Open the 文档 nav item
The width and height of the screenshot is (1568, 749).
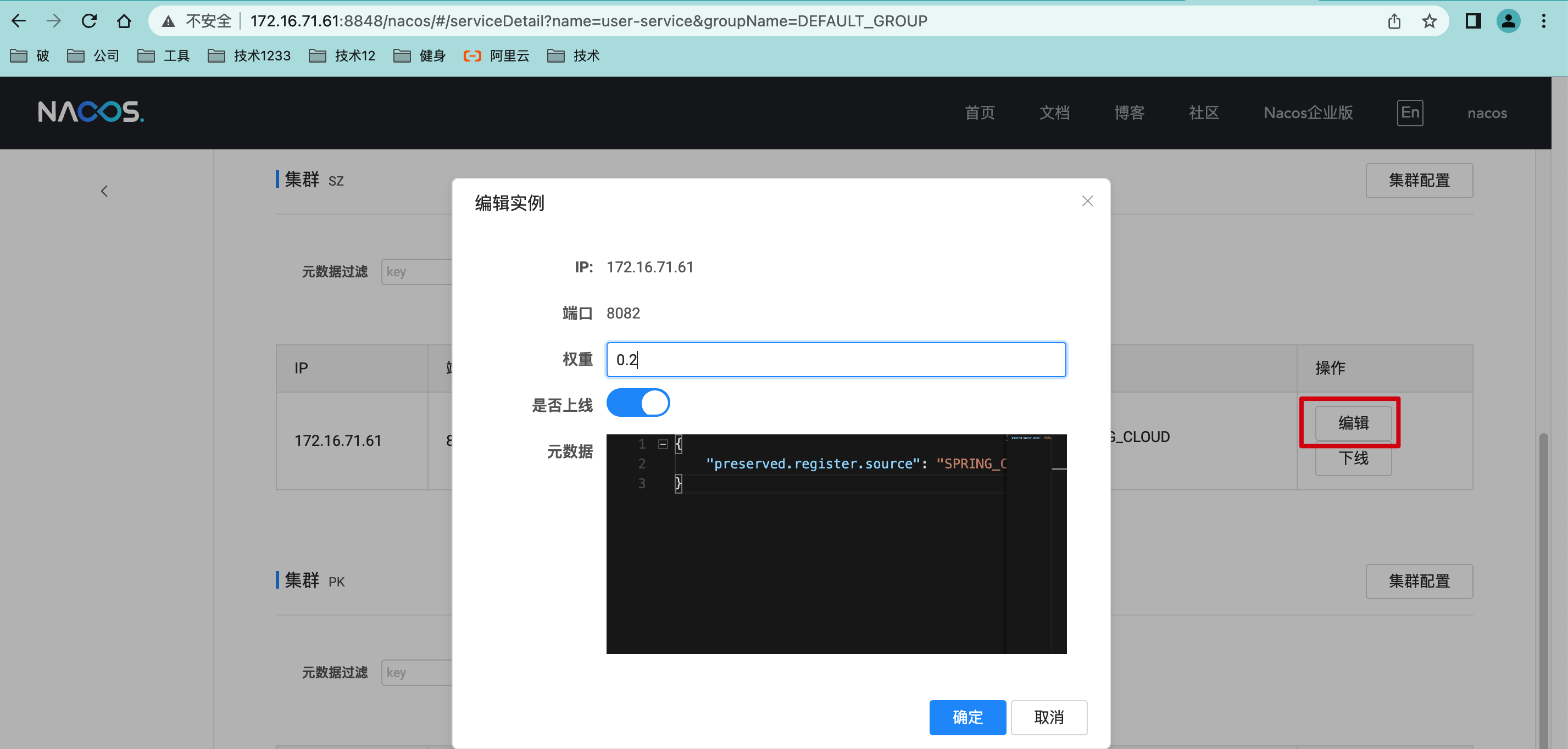pos(1054,113)
